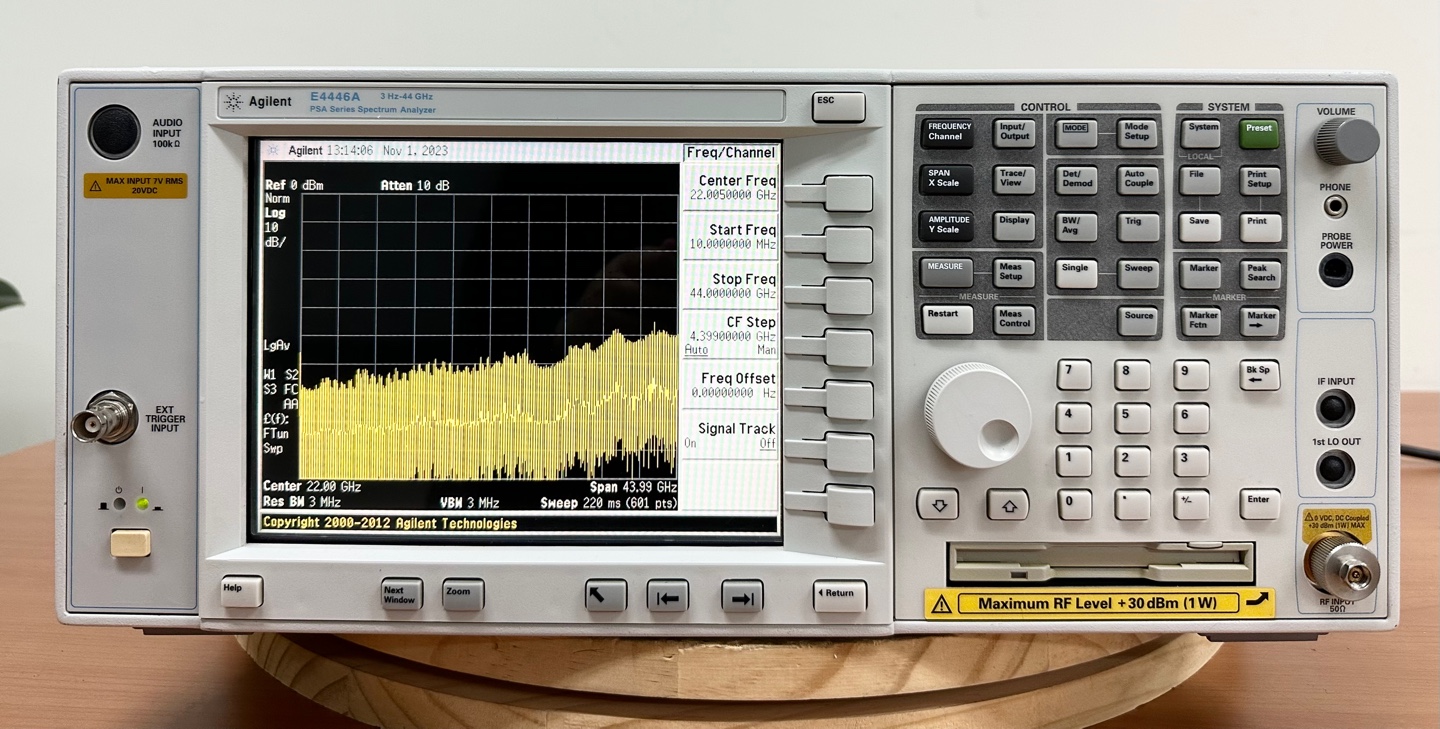Tap the diagonal arrow key below the display

606,595
